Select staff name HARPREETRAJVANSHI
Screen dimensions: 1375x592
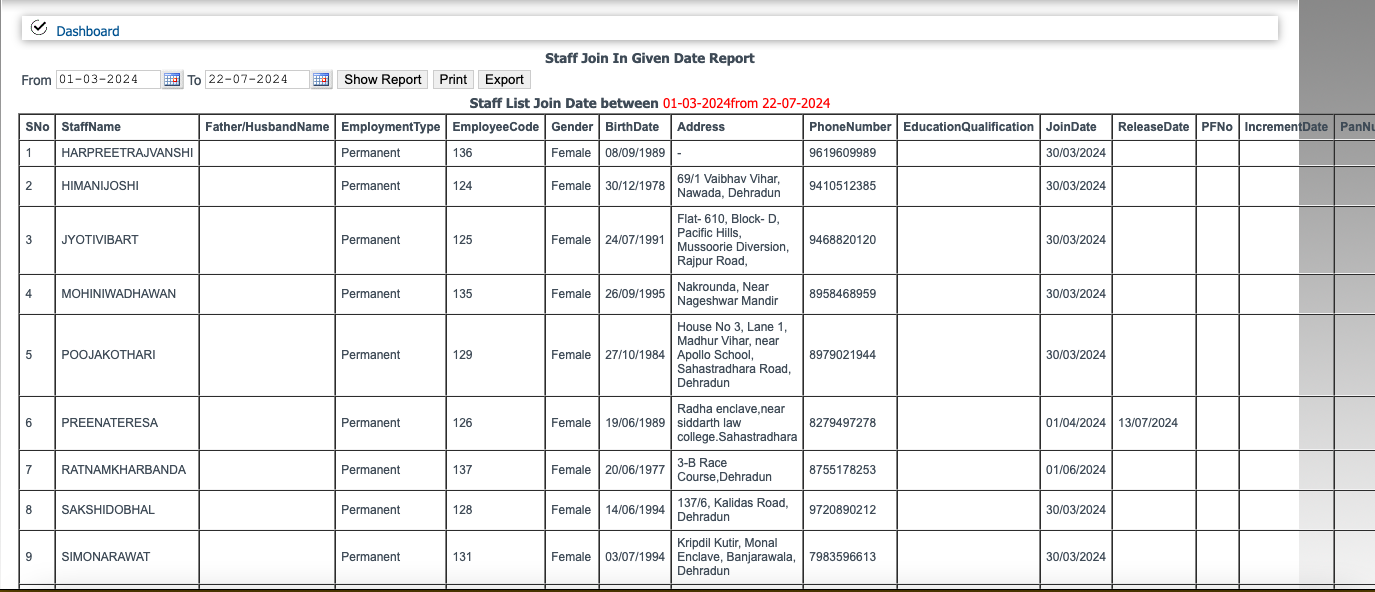(127, 153)
